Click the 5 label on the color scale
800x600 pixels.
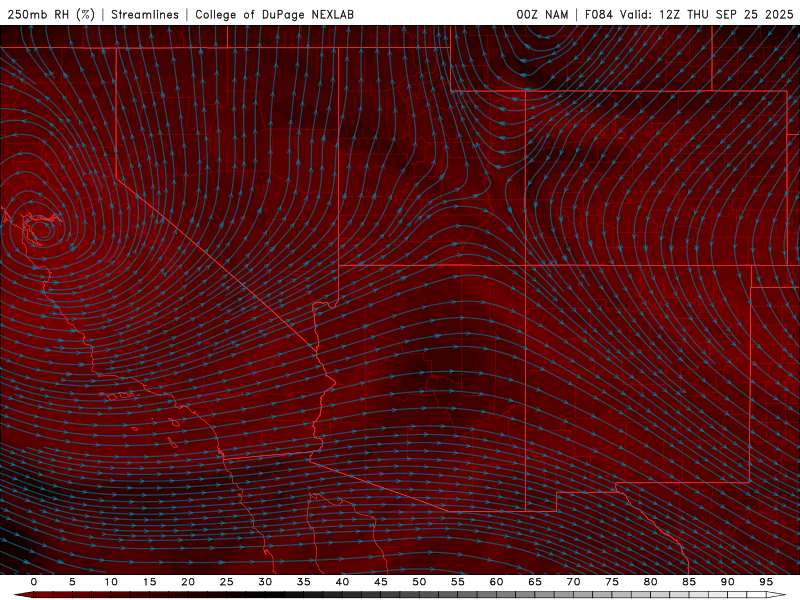click(72, 582)
